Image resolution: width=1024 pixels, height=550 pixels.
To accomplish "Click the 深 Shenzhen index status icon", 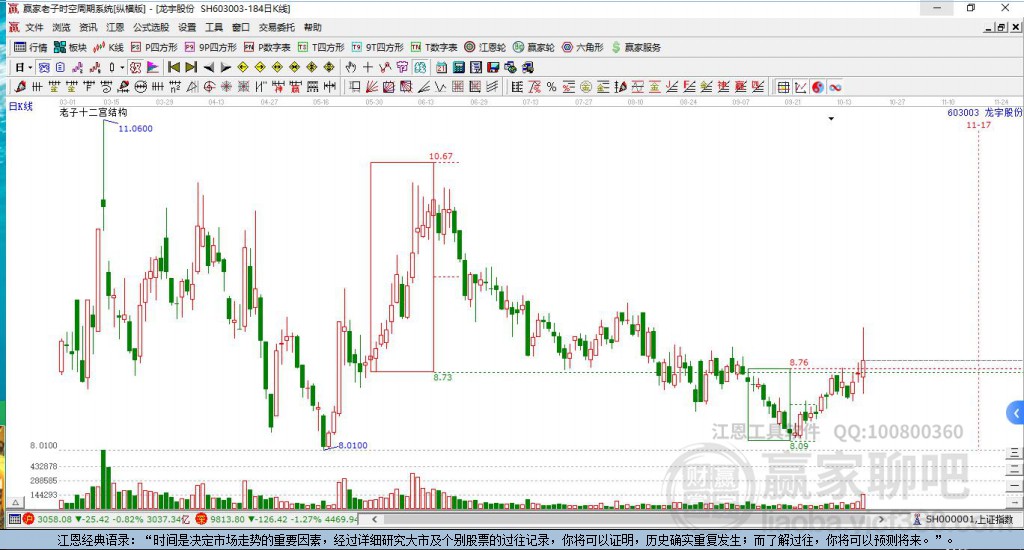I will (x=201, y=519).
